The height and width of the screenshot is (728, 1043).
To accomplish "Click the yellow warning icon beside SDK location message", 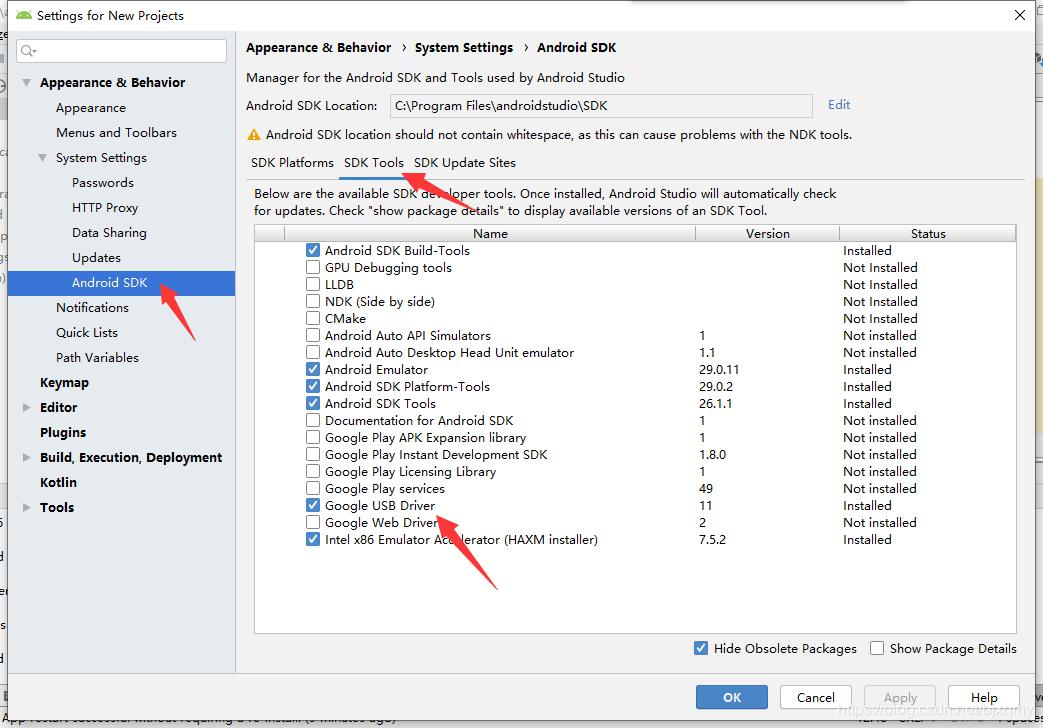I will [x=253, y=134].
